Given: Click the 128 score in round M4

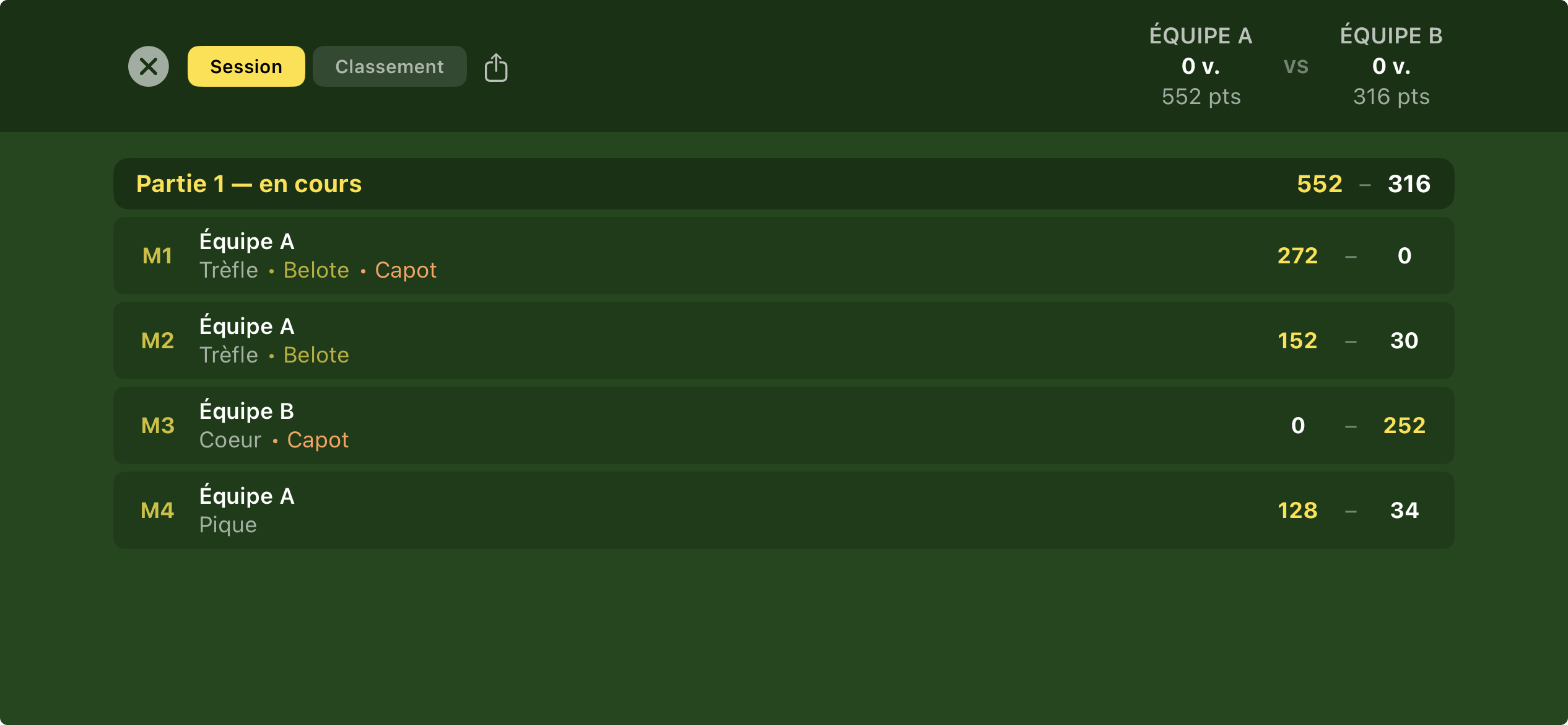Looking at the screenshot, I should [x=1297, y=510].
